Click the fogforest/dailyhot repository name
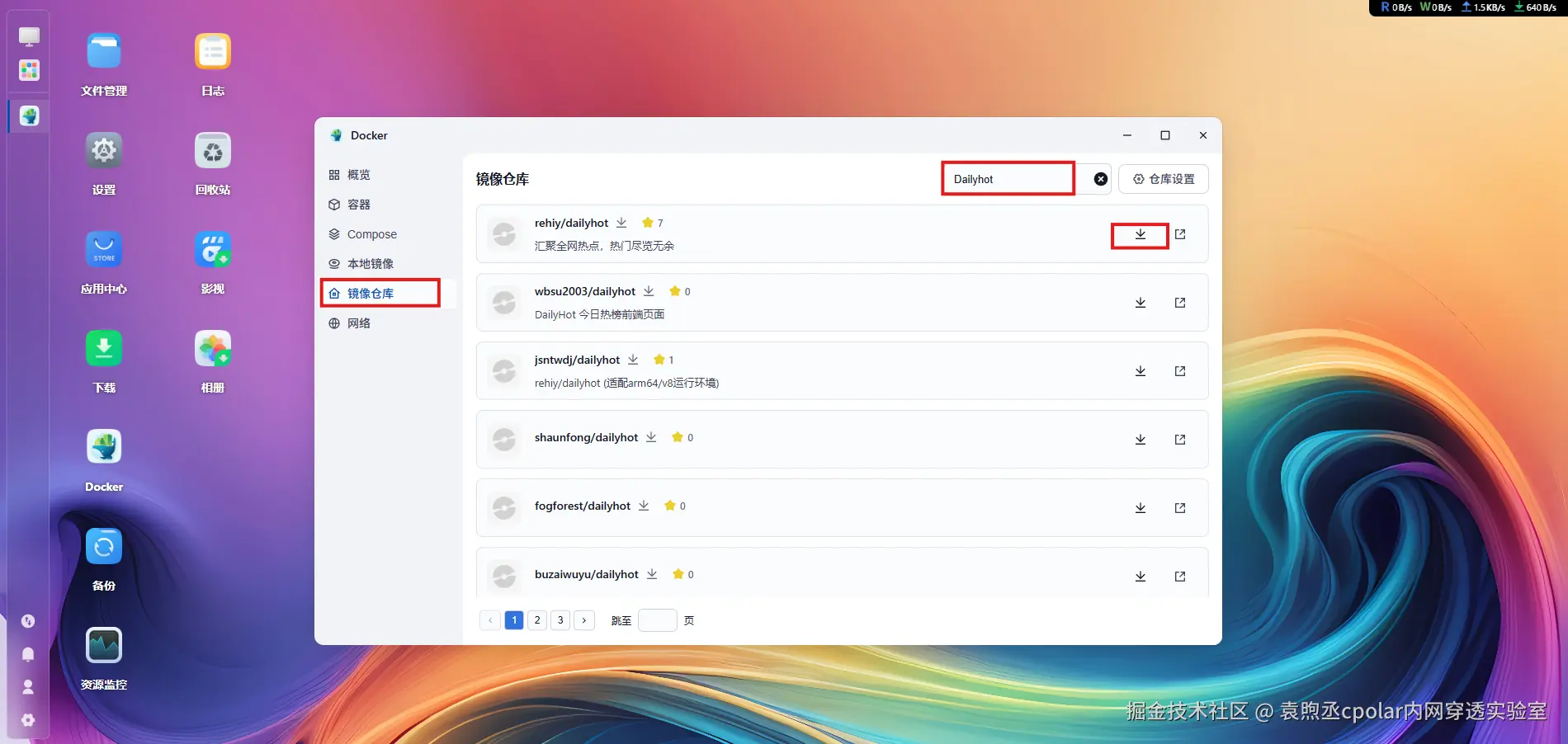The width and height of the screenshot is (1568, 744). click(x=583, y=506)
